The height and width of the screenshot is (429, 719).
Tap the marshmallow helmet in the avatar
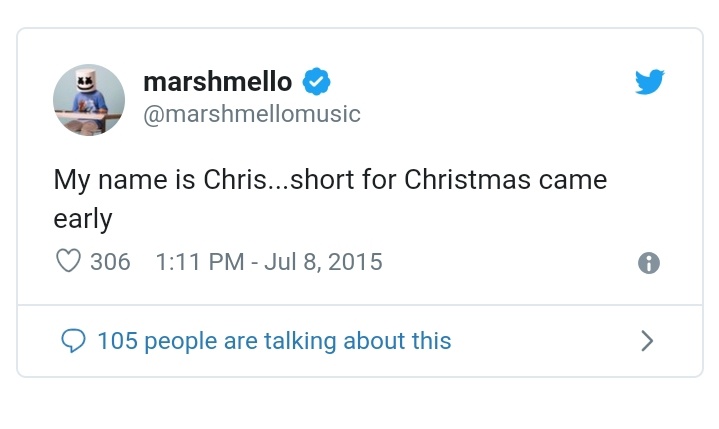[86, 80]
